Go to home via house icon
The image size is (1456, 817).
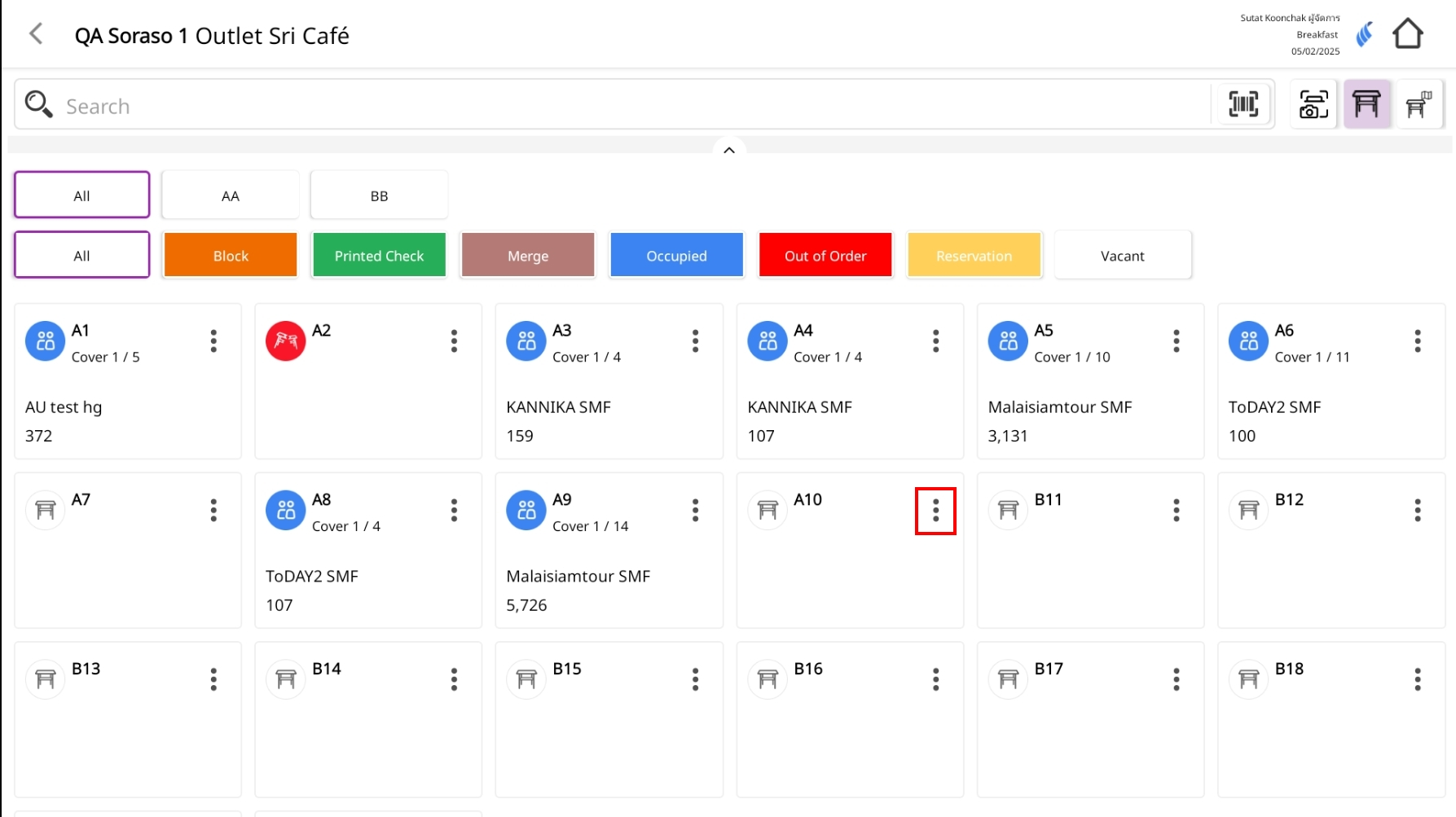point(1407,34)
